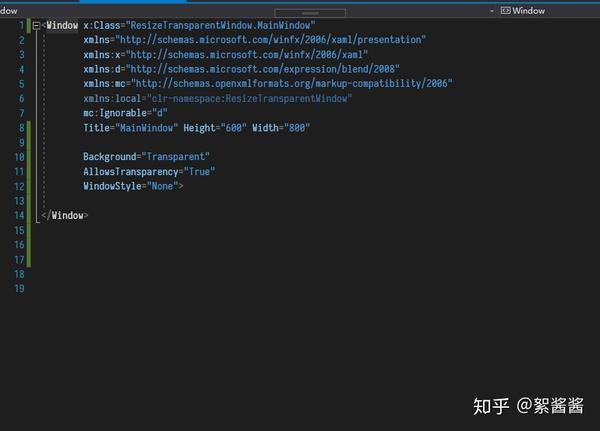This screenshot has width=600, height=431.
Task: Open the Window element navigation dropdown
Action: pyautogui.click(x=492, y=11)
